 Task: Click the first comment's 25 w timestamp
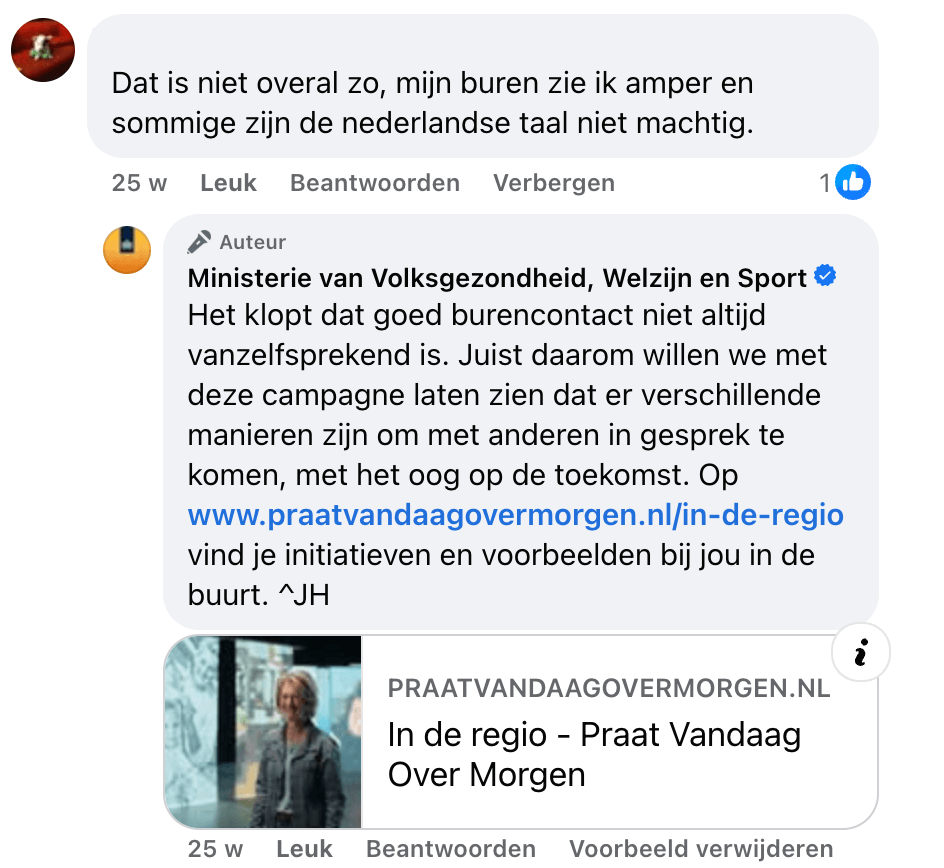[139, 183]
